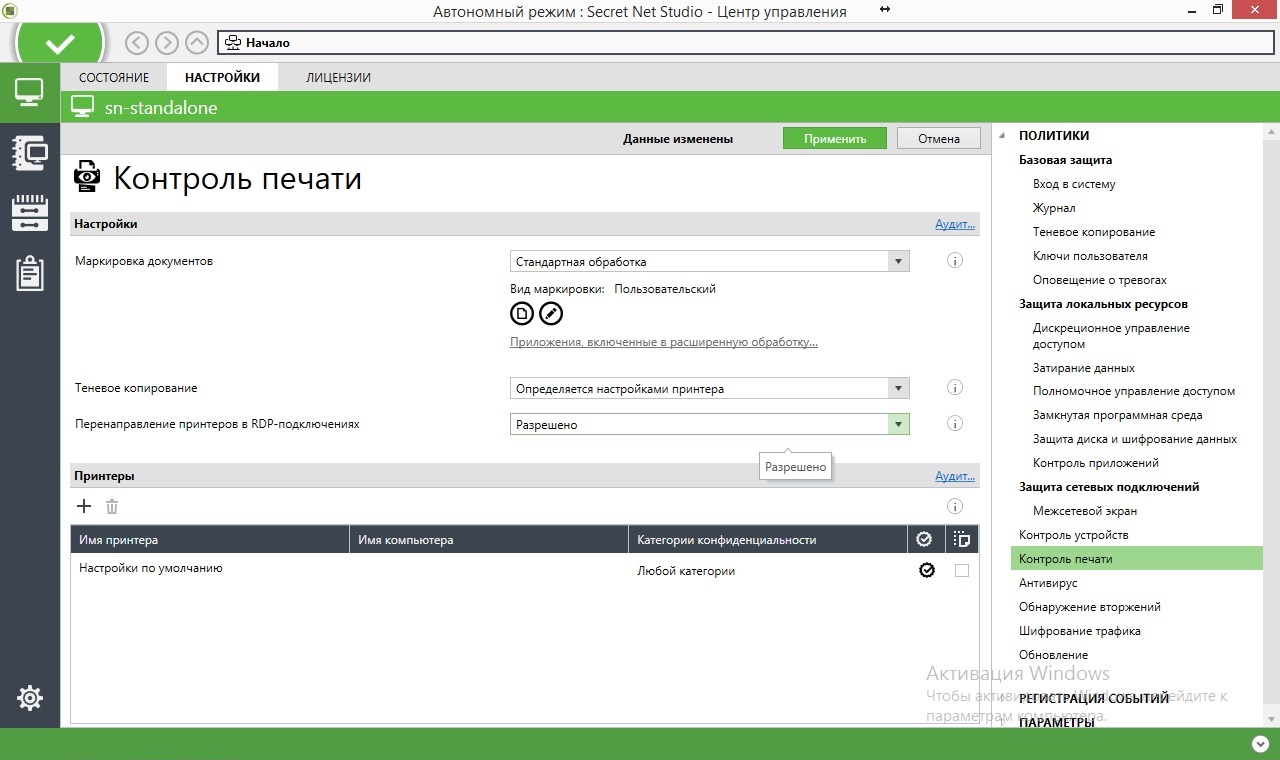Click the chevron icon in the bottom green bar
Screen dimensions: 1280x760
coord(1259,744)
